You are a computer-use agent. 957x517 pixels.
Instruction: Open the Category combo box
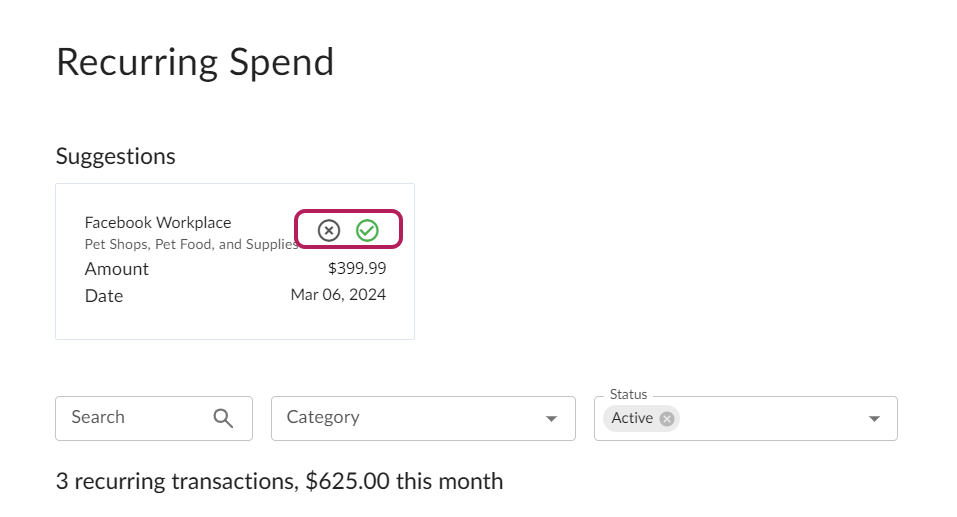tap(423, 418)
